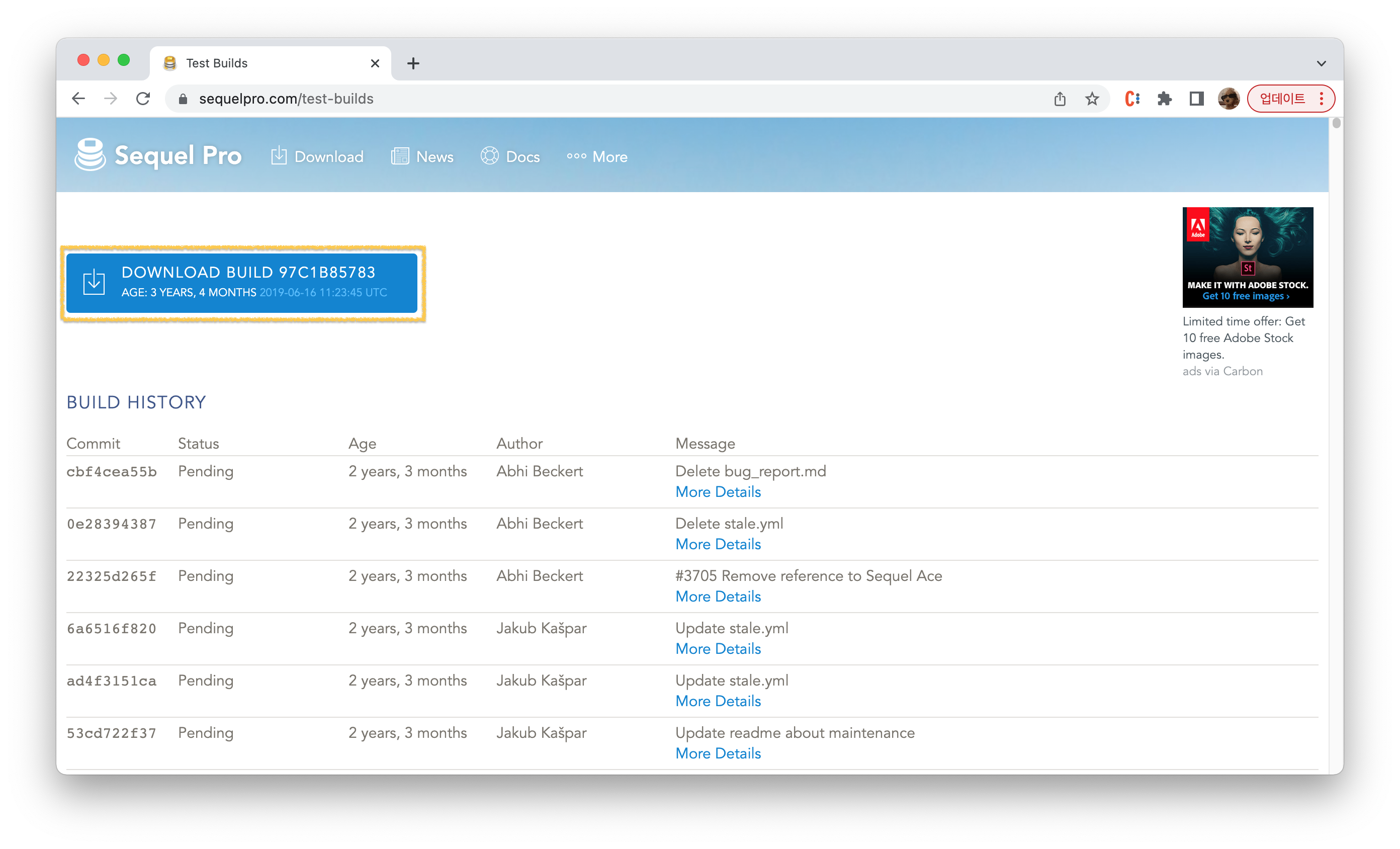Screen dimensions: 1400x849
Task: Bookmark this page with the star
Action: 1091,99
